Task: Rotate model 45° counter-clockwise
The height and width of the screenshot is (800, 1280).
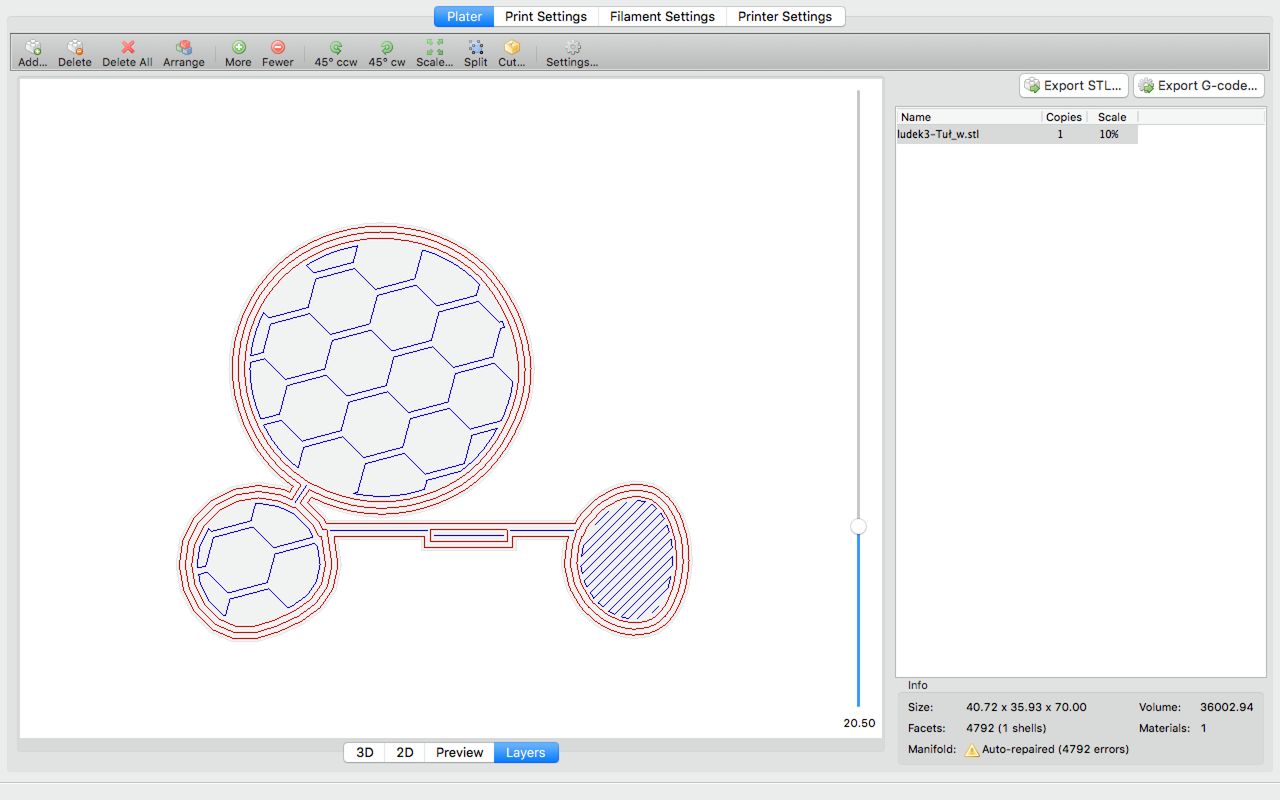Action: tap(336, 48)
